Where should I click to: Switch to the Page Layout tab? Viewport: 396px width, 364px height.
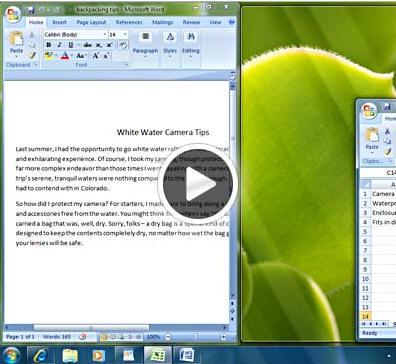coord(91,22)
